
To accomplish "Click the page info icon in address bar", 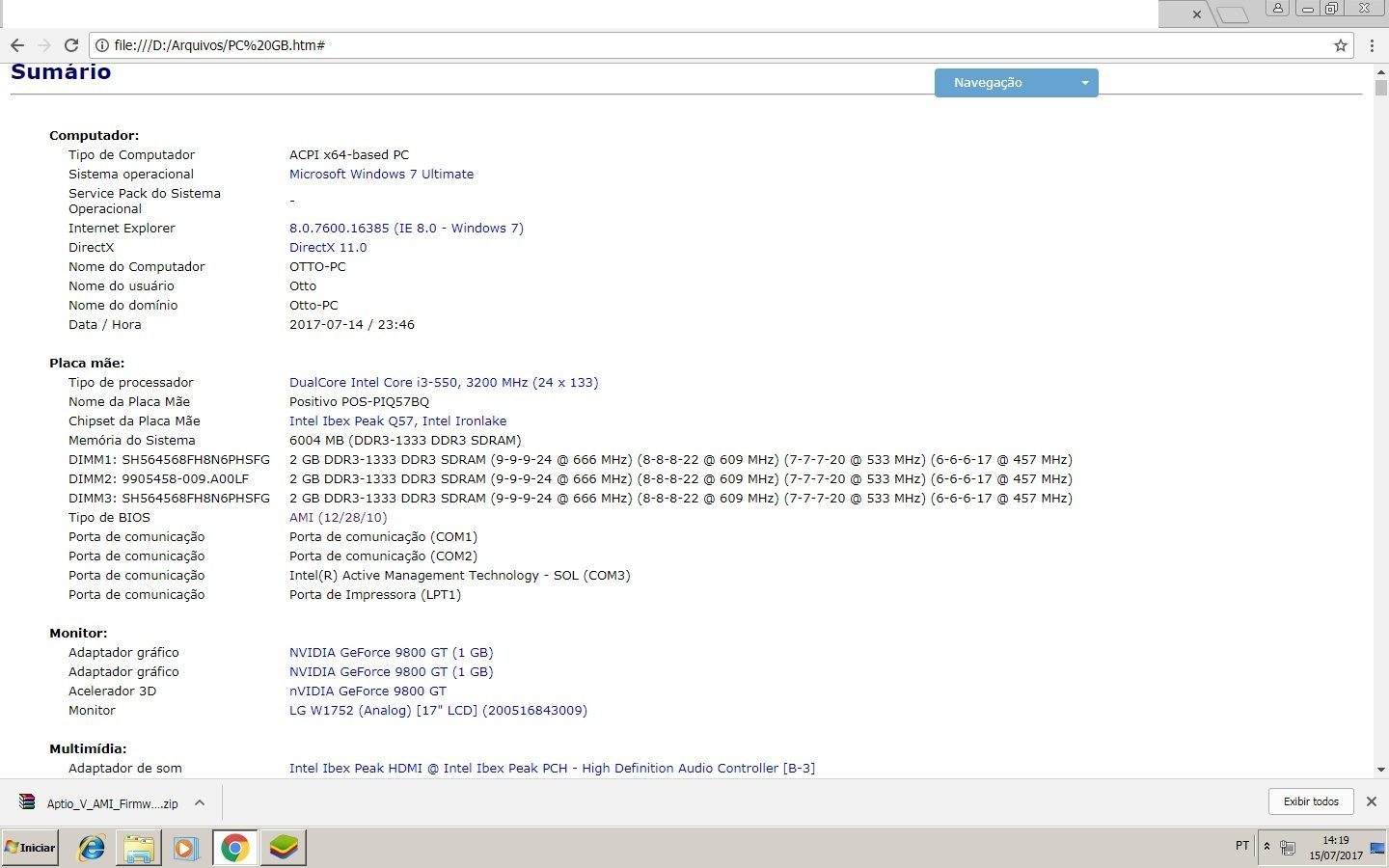I will (x=101, y=45).
